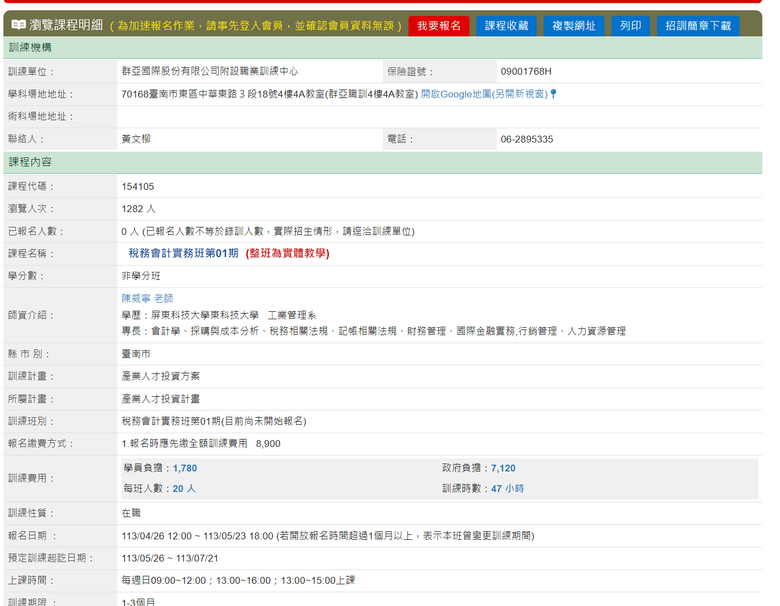Click the 訓練機構 section header
780x606 pixels.
click(30, 48)
